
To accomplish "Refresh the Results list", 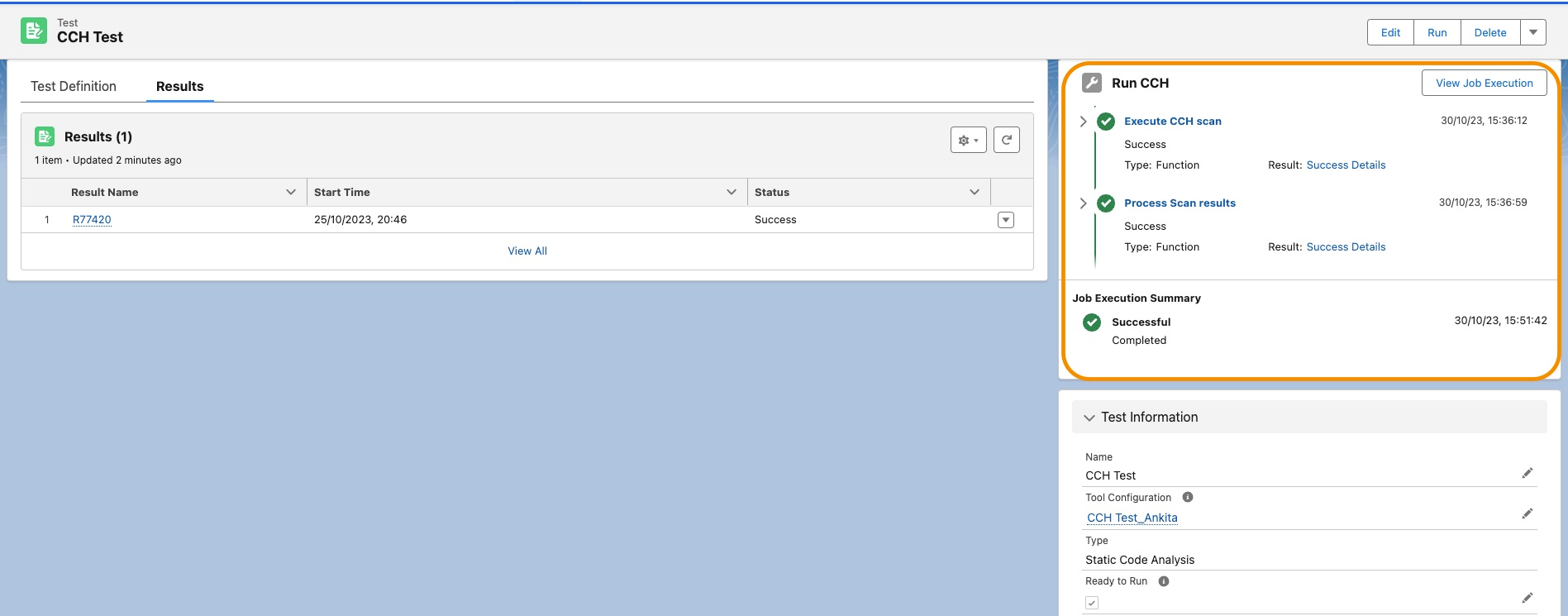I will (x=1006, y=140).
